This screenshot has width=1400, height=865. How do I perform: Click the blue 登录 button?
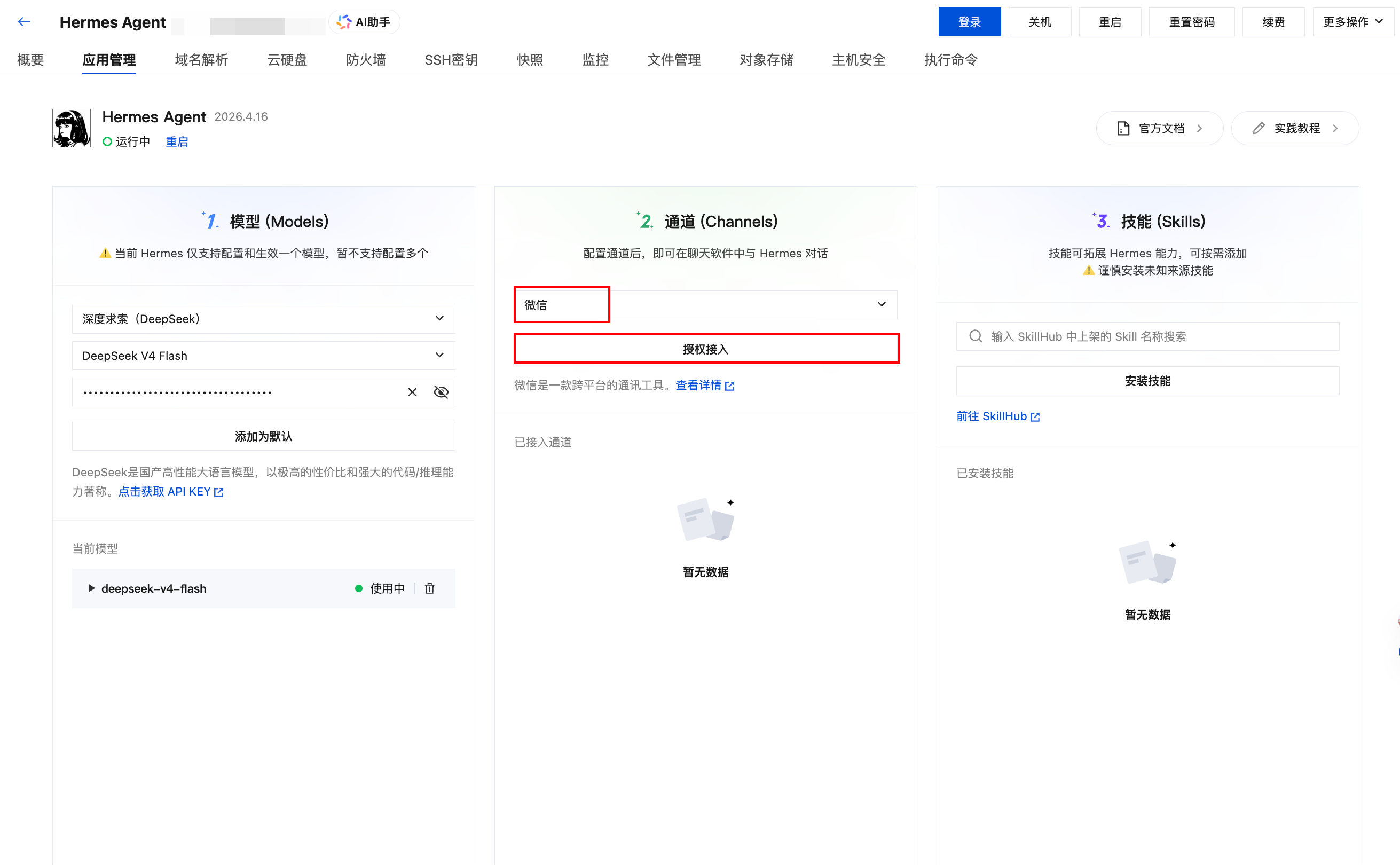[969, 22]
